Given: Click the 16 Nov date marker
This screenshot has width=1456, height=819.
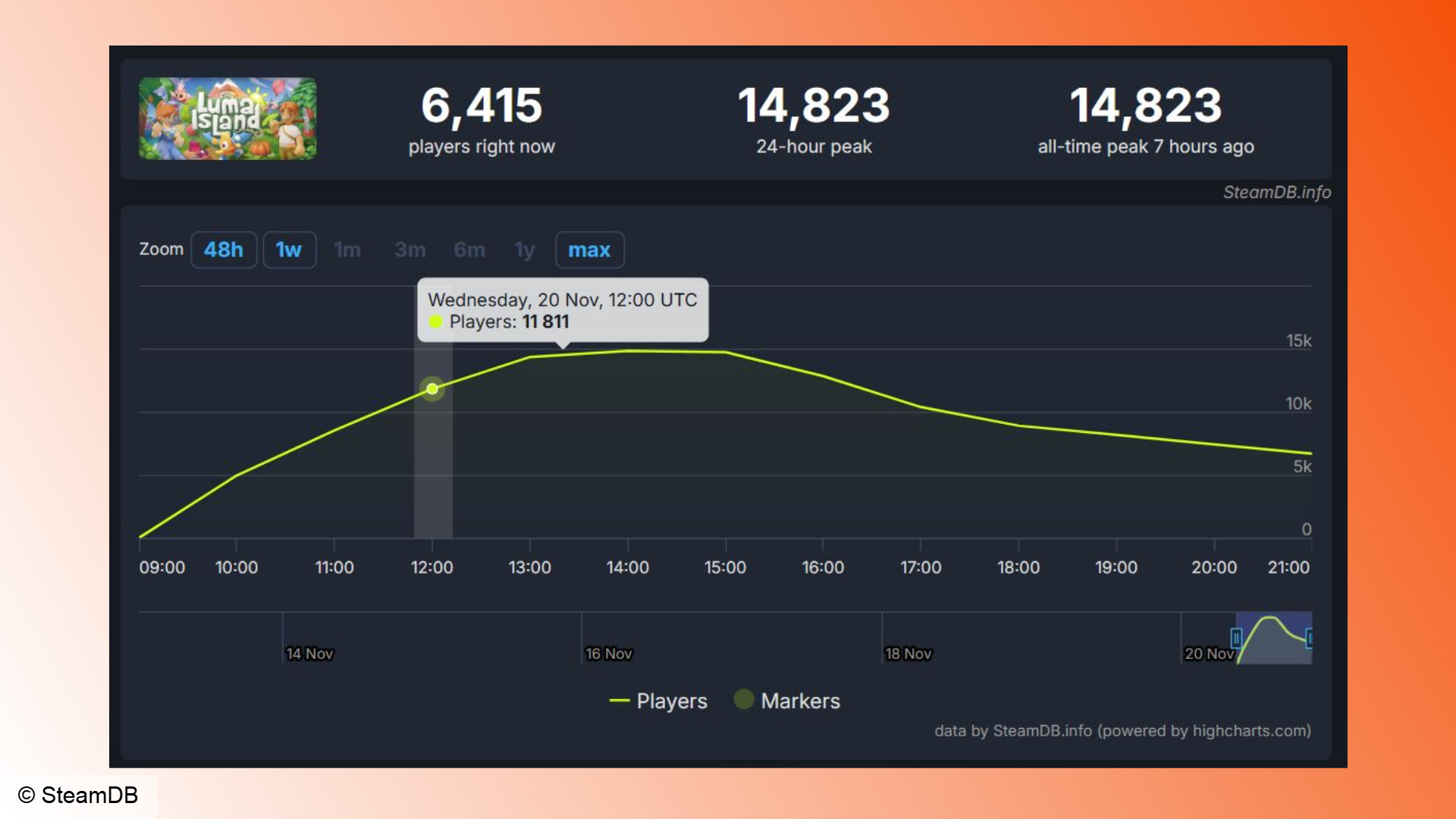Looking at the screenshot, I should (x=610, y=653).
